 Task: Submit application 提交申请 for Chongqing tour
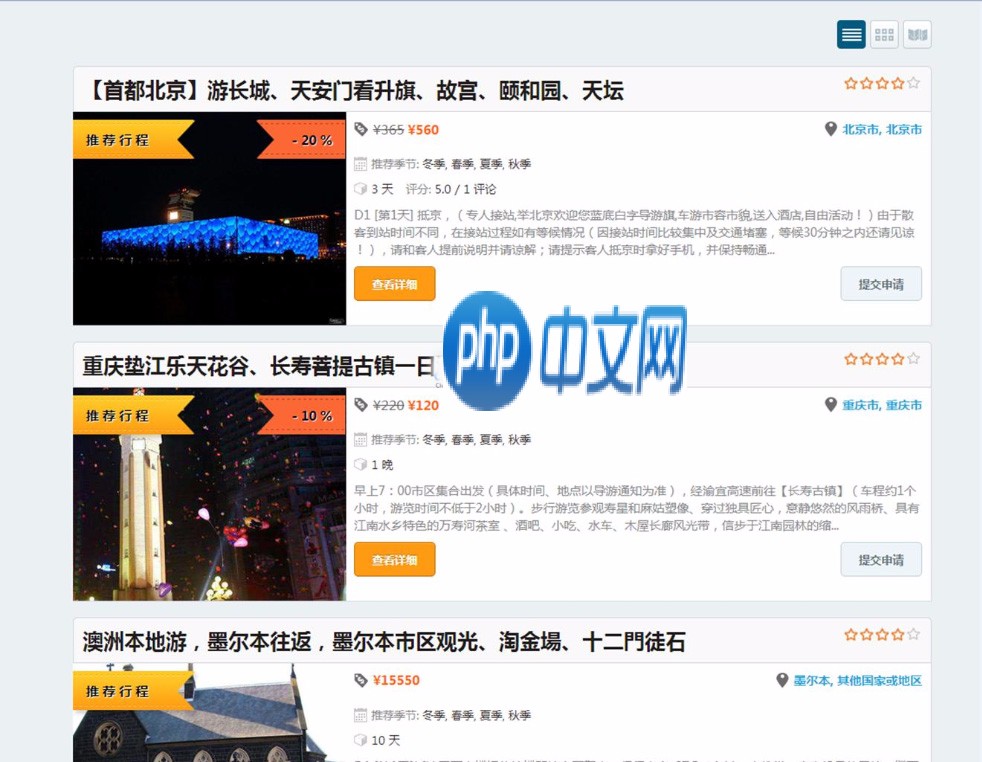point(881,559)
